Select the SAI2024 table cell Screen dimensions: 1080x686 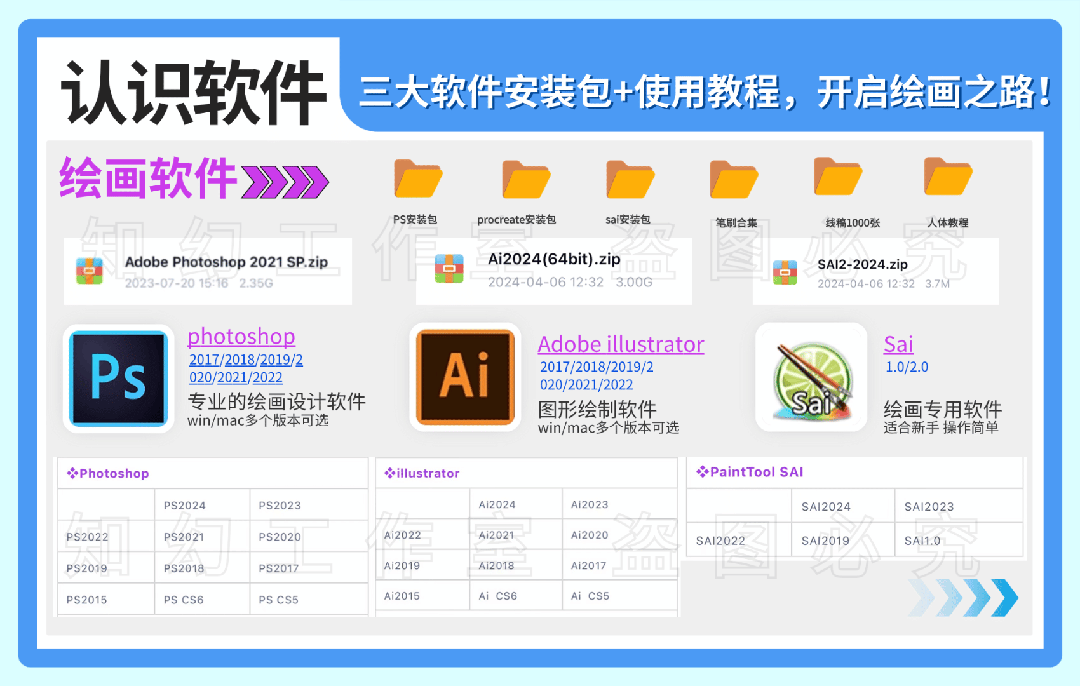(843, 506)
